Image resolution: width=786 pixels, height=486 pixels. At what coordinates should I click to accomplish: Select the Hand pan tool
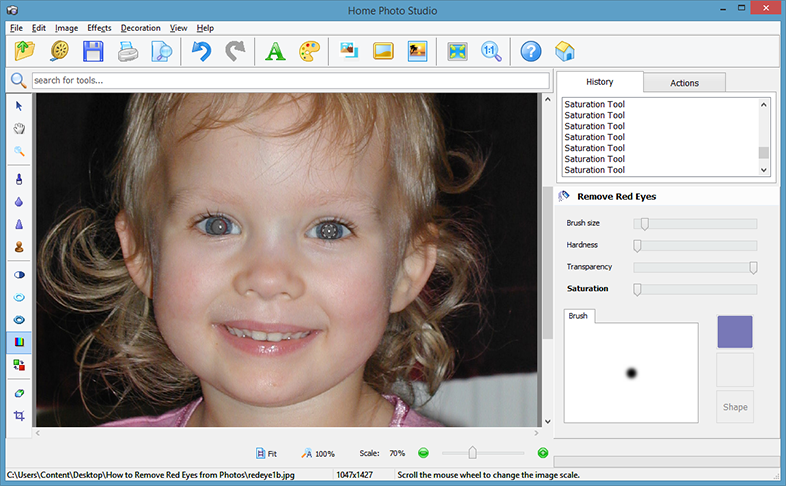19,129
